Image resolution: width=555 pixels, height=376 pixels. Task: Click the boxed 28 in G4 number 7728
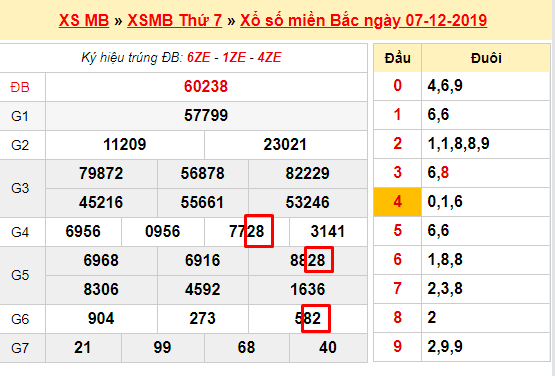click(x=259, y=231)
